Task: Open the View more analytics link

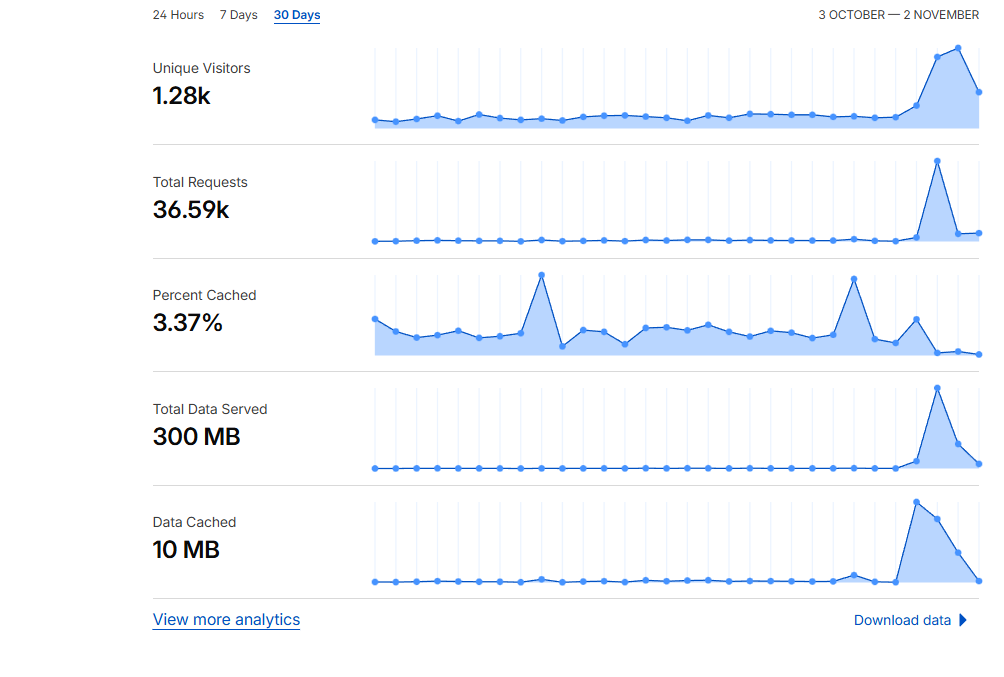Action: (x=226, y=620)
